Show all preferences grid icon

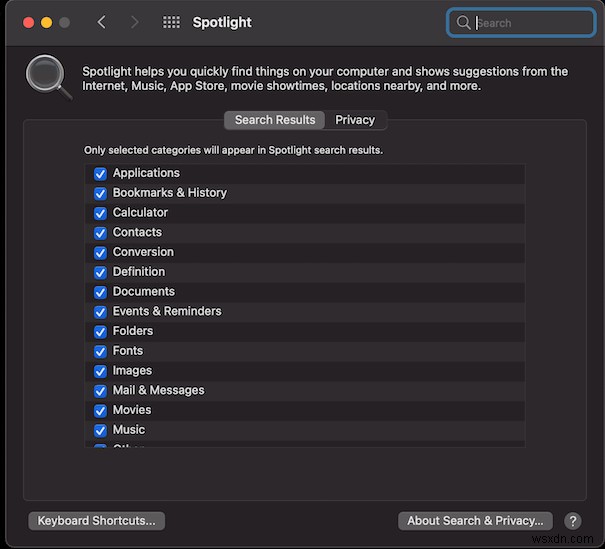[171, 22]
